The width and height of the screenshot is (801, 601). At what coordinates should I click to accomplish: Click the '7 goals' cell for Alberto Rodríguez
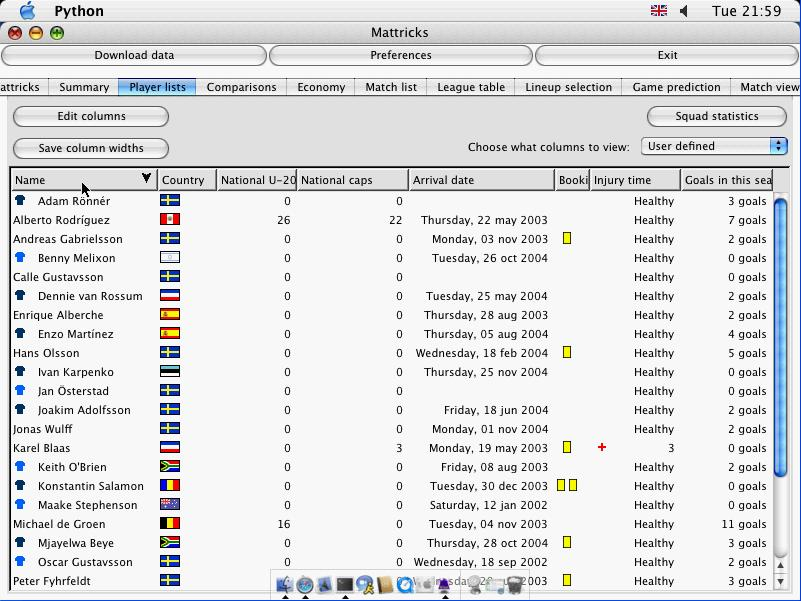click(747, 220)
